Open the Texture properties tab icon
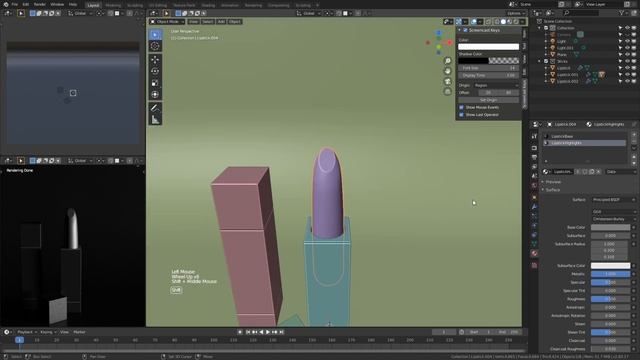This screenshot has height=360, width=640. point(534,265)
